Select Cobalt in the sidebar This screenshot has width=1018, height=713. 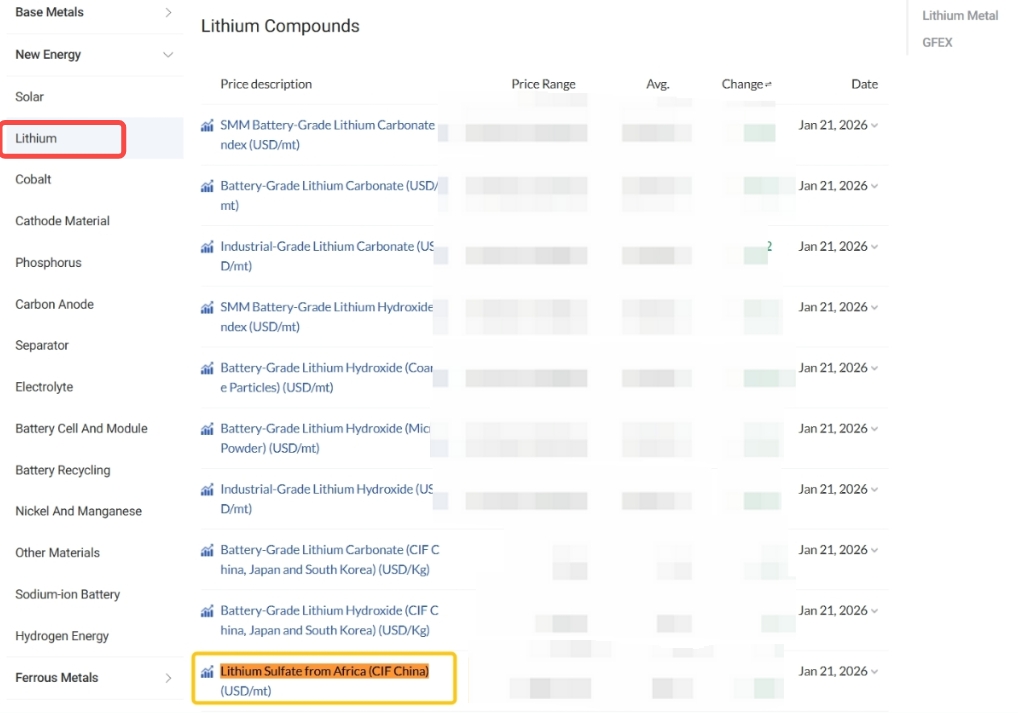[34, 180]
